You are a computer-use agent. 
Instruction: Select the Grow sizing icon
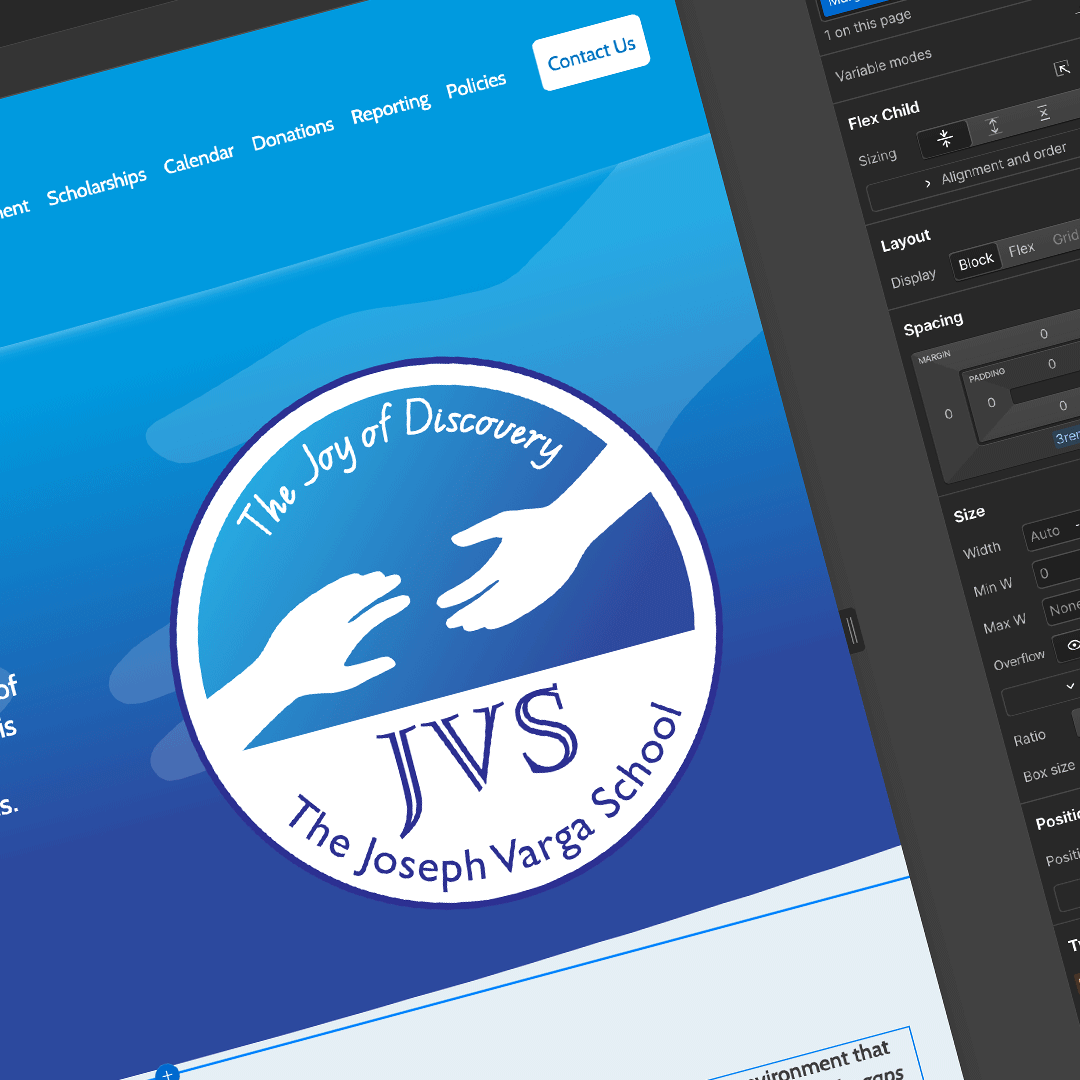(994, 126)
